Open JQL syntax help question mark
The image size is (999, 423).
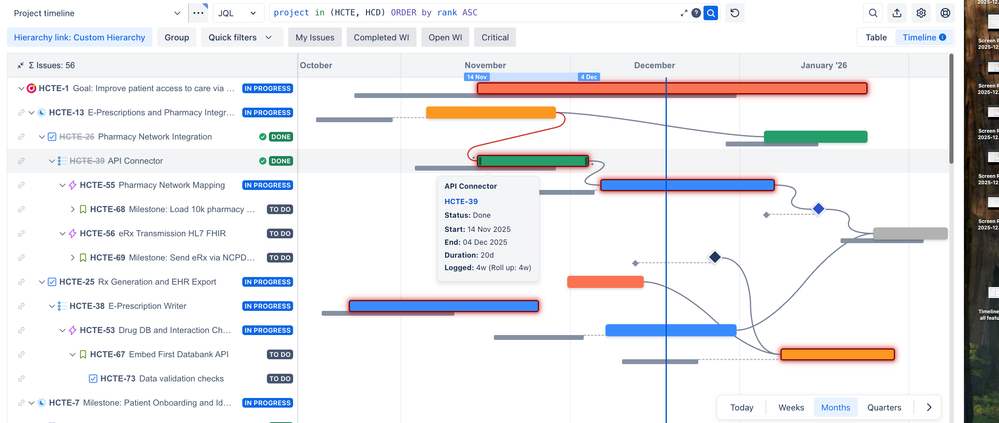coord(696,13)
